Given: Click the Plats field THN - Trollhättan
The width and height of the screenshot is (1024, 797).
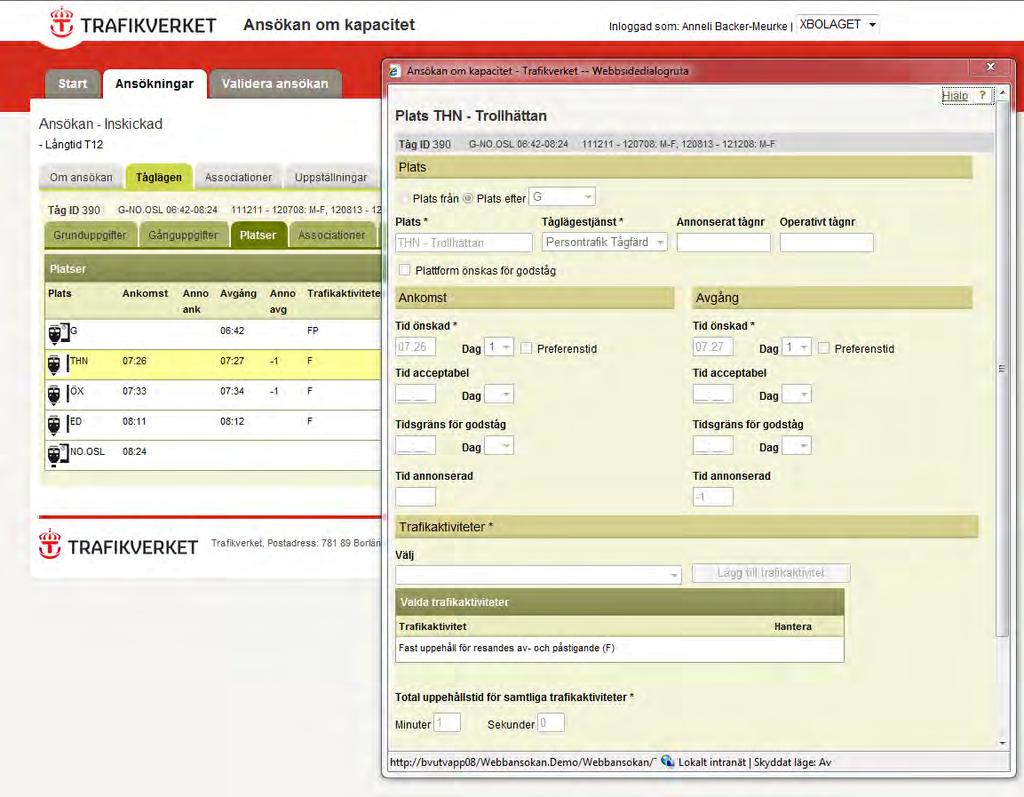Looking at the screenshot, I should pos(464,242).
